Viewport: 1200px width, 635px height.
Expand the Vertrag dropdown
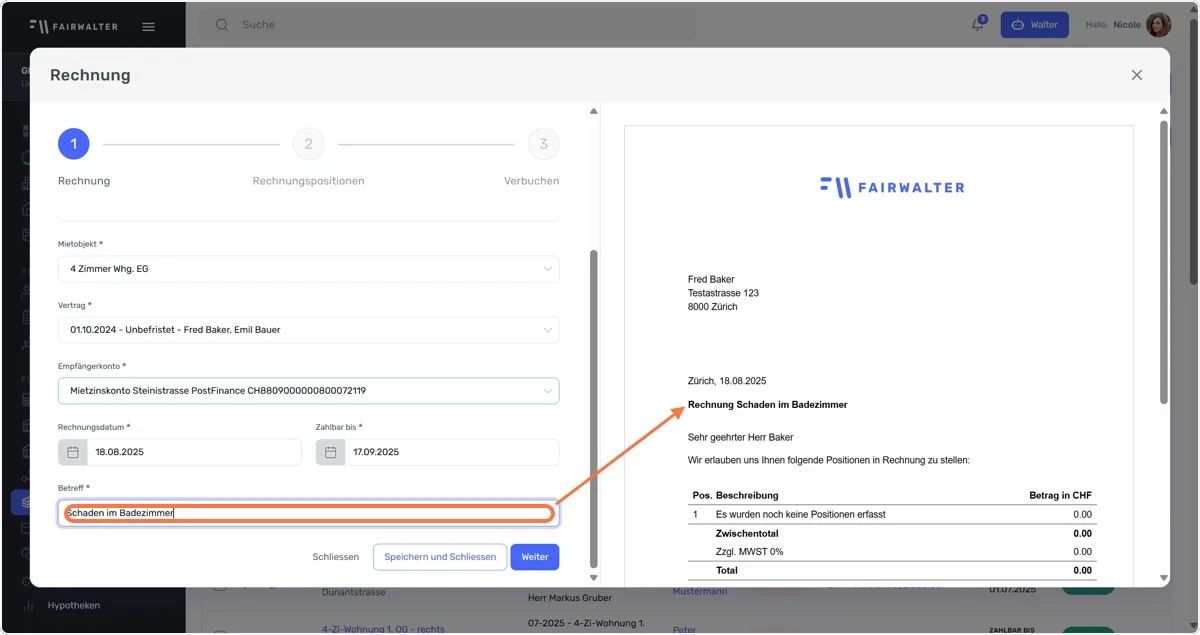pyautogui.click(x=309, y=330)
